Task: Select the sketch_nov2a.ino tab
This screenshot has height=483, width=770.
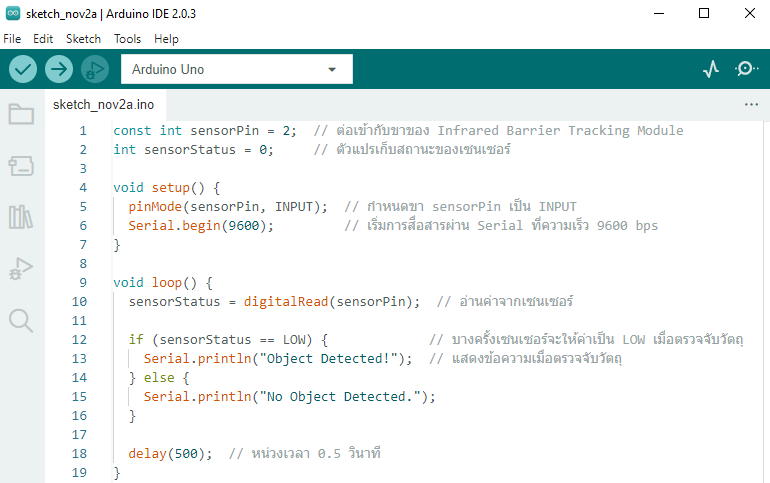Action: pos(104,104)
